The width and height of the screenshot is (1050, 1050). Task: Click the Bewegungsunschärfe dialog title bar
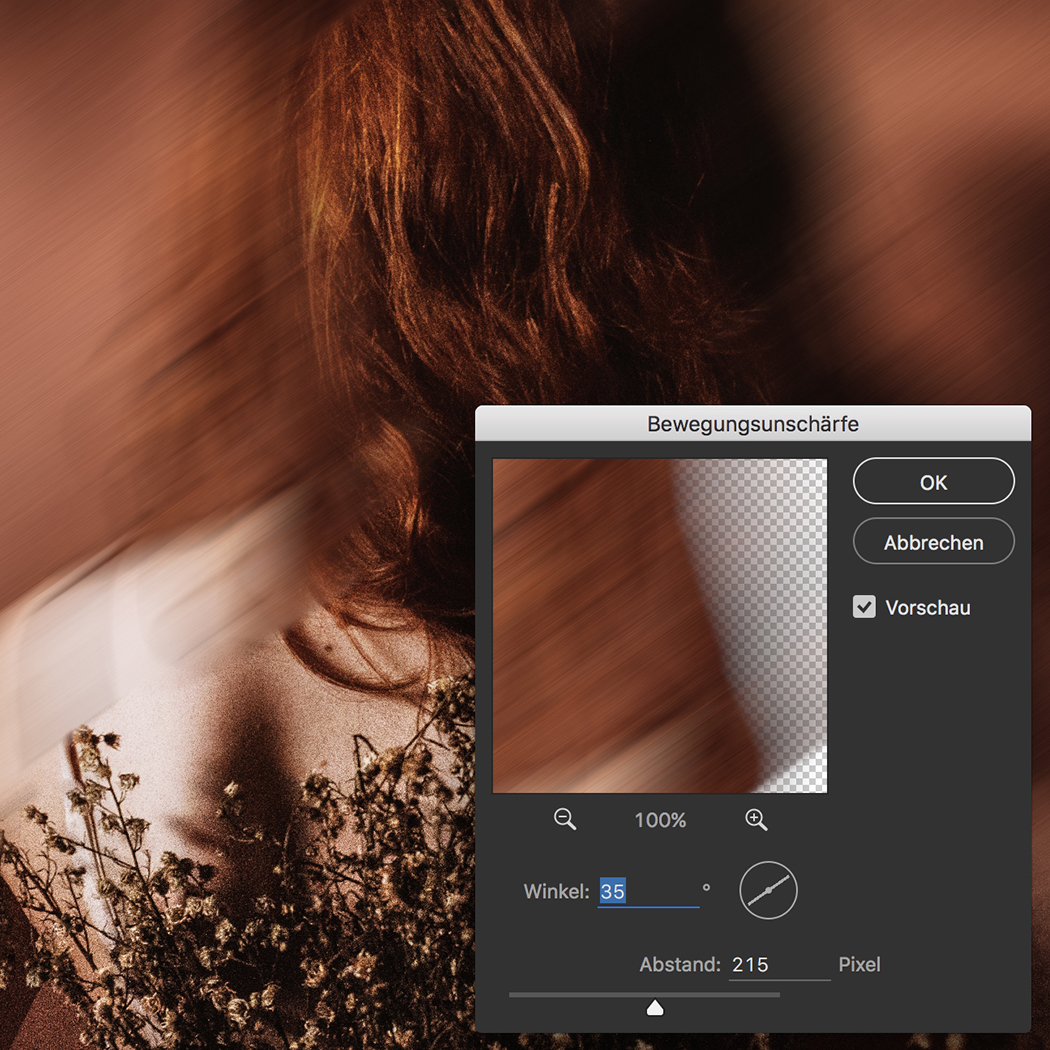pos(753,424)
